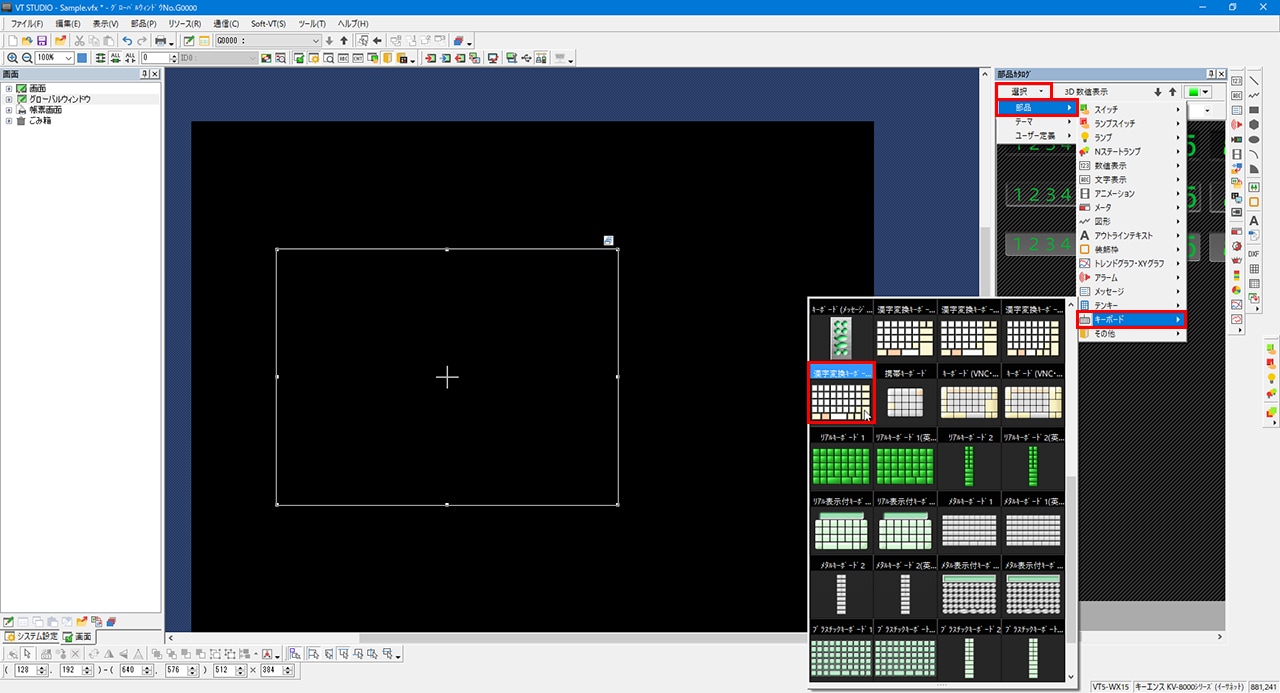Image resolution: width=1280 pixels, height=693 pixels.
Task: Click the DXF import icon
Action: pos(1254,254)
